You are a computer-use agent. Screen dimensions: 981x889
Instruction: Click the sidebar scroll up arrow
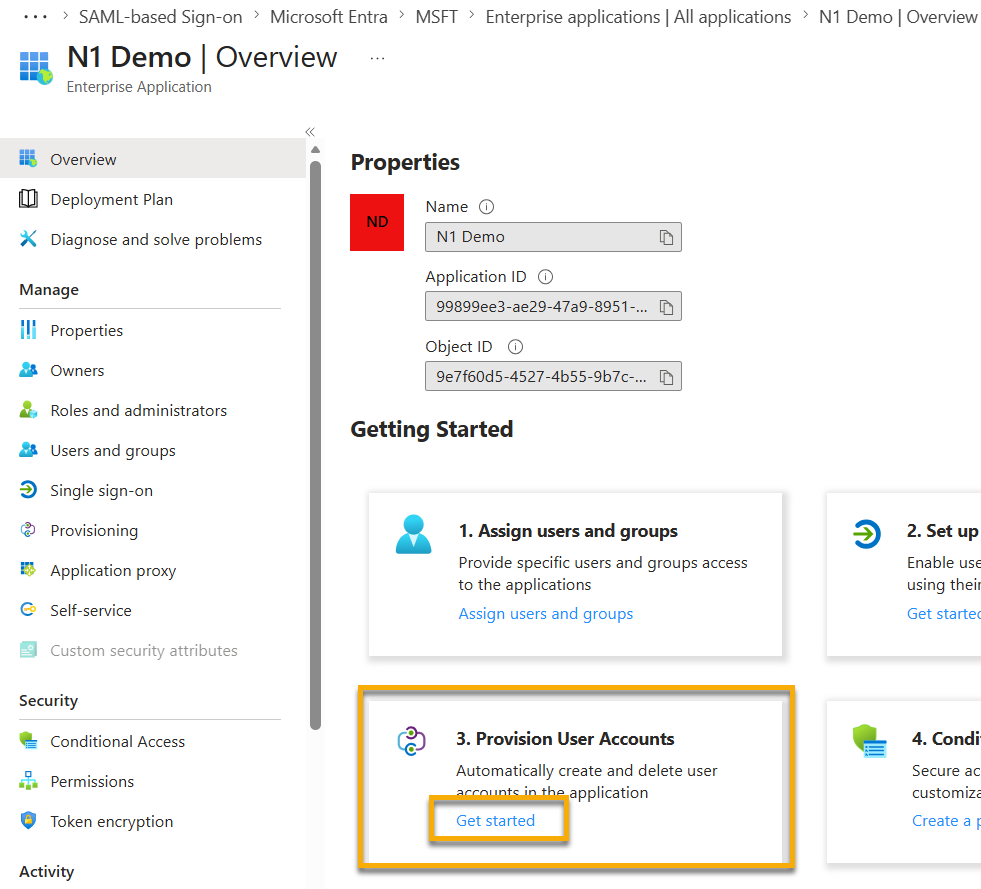coord(315,150)
